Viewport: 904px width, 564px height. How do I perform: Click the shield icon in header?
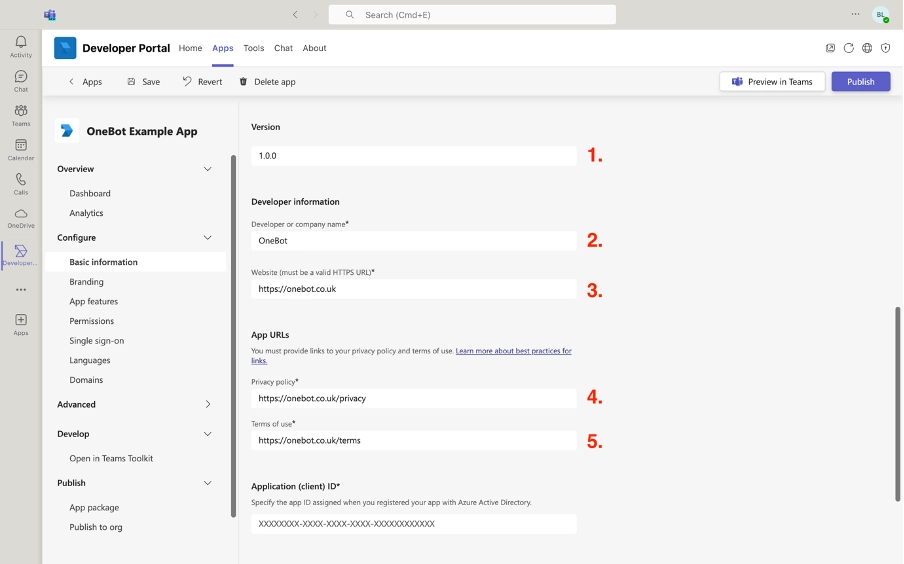tap(886, 48)
